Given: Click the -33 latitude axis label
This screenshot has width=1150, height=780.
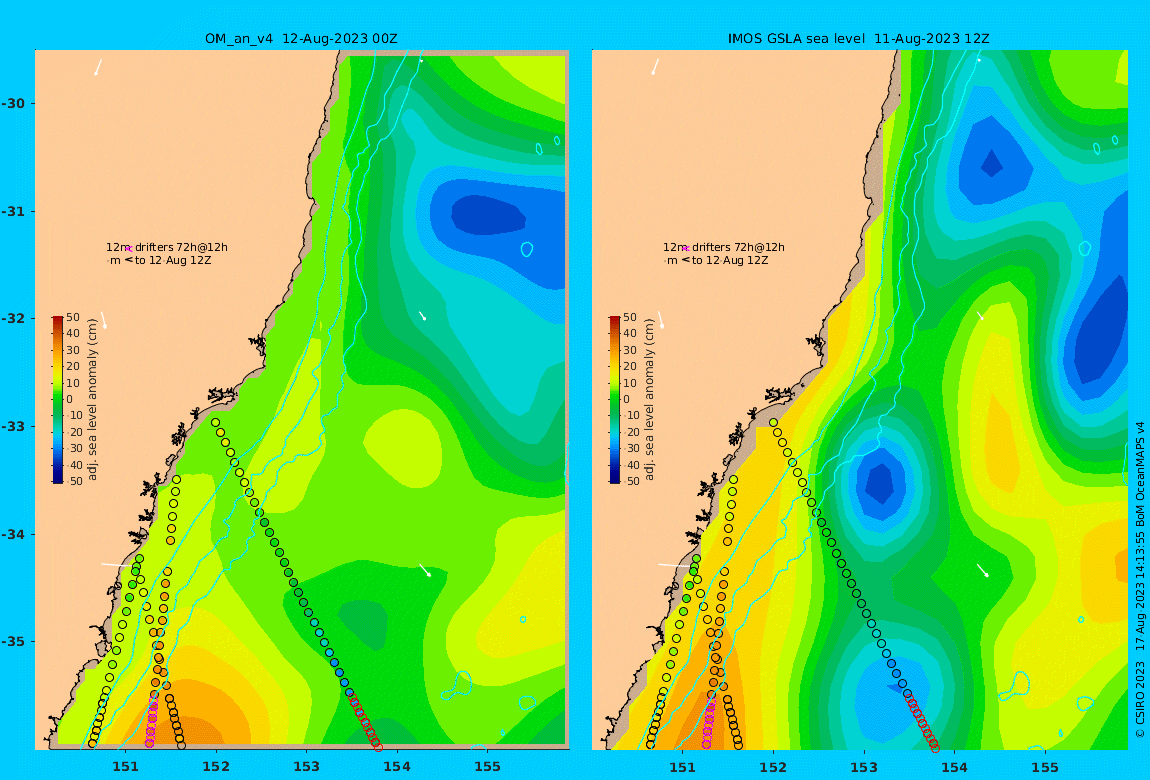Looking at the screenshot, I should pyautogui.click(x=12, y=426).
